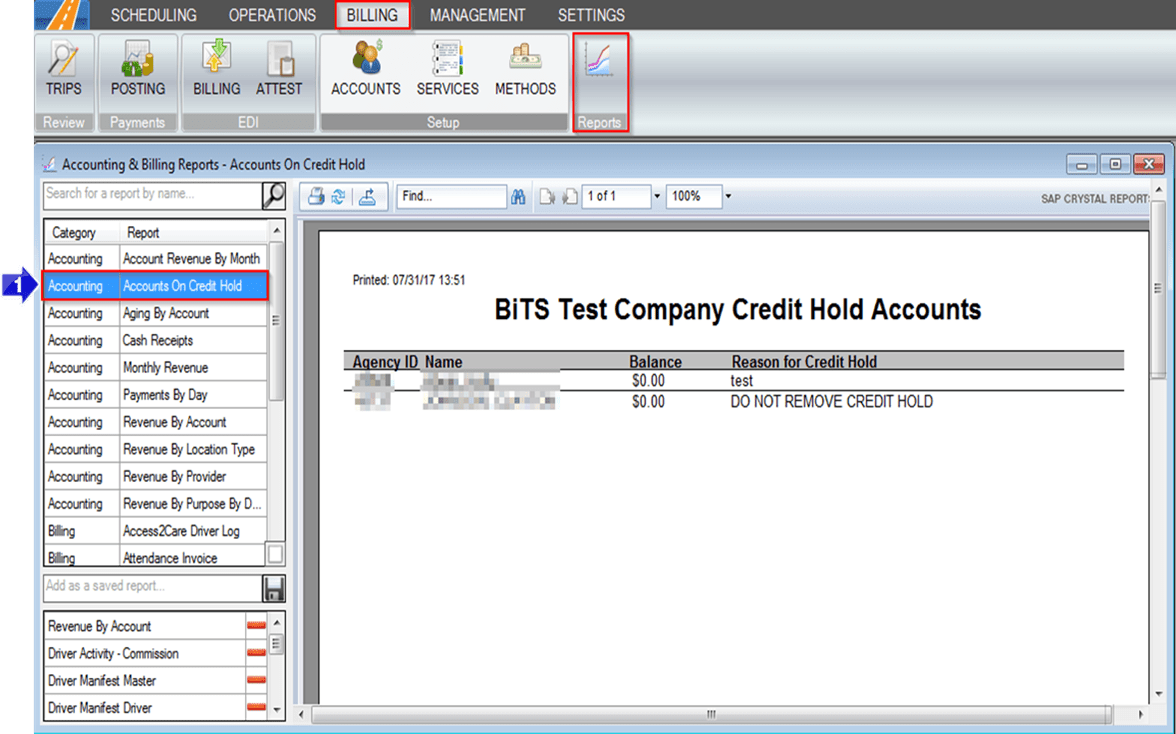Print the Credit Hold Accounts report
Screen dimensions: 1176x734
316,196
